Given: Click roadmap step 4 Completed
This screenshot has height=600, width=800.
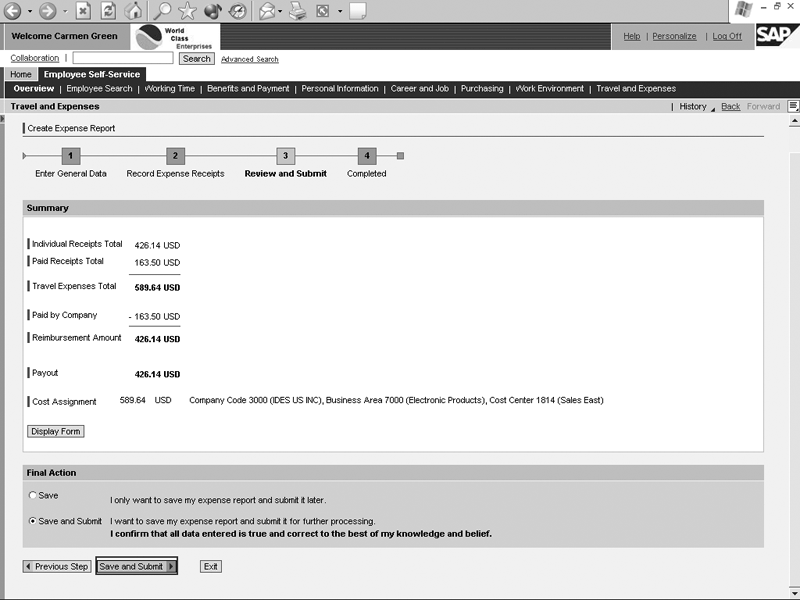Looking at the screenshot, I should (x=367, y=156).
